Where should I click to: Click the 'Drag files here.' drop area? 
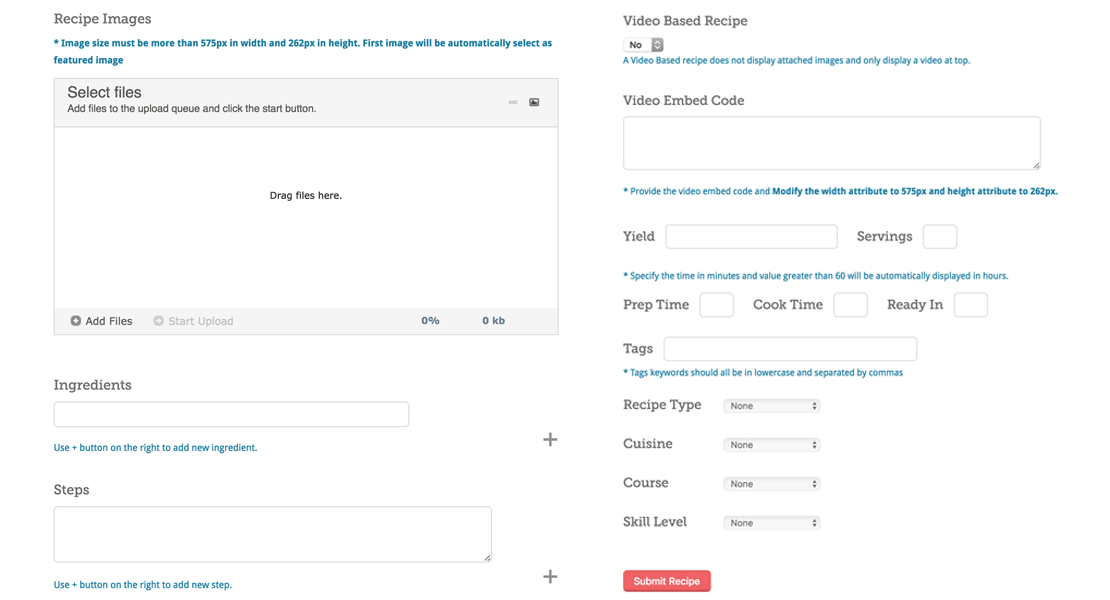306,217
